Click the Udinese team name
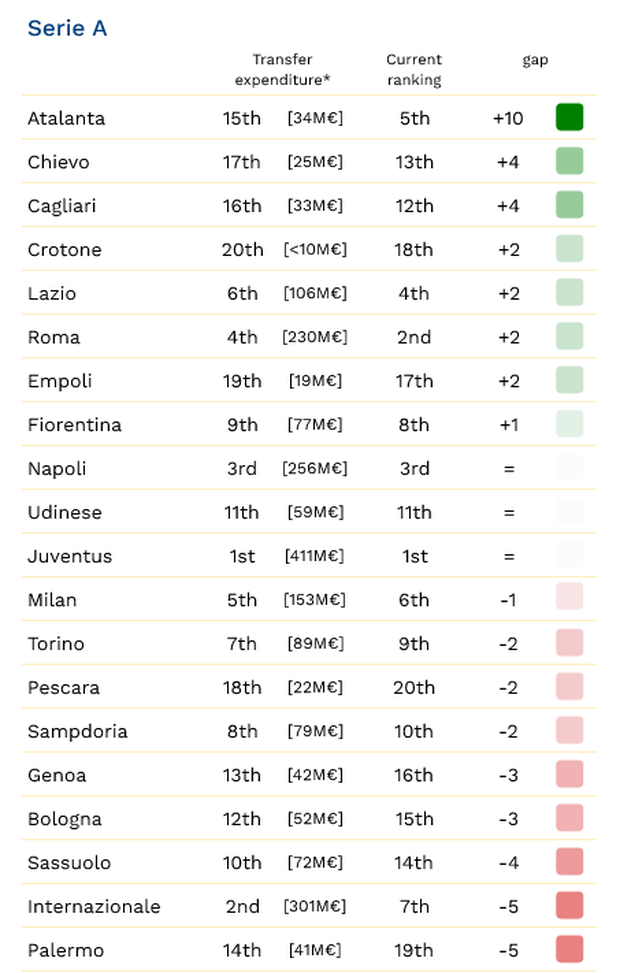The height and width of the screenshot is (973, 620). [x=65, y=512]
